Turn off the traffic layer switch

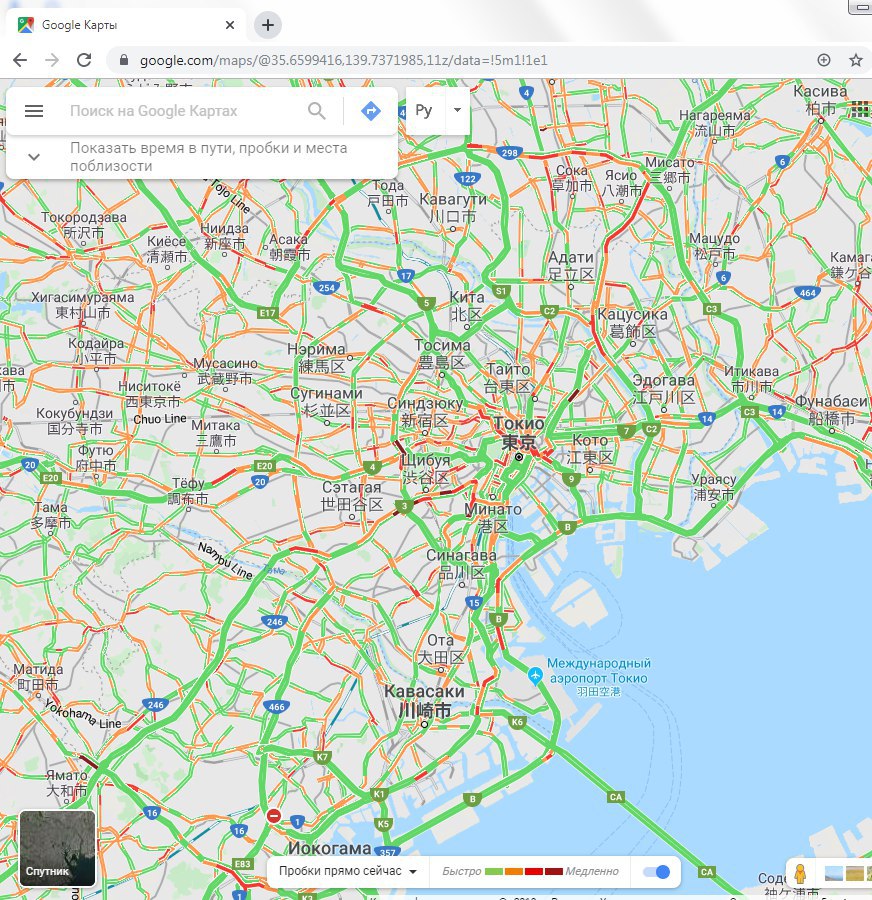pyautogui.click(x=656, y=872)
